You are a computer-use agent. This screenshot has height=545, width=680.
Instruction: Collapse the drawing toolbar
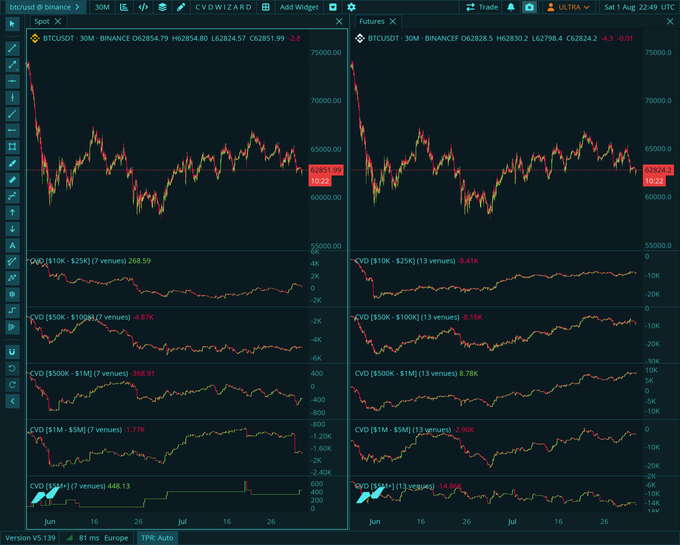[12, 401]
